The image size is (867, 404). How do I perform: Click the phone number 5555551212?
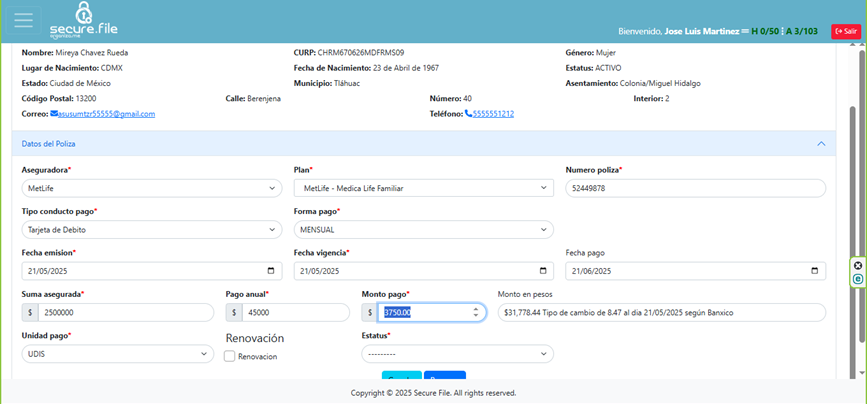(x=493, y=114)
